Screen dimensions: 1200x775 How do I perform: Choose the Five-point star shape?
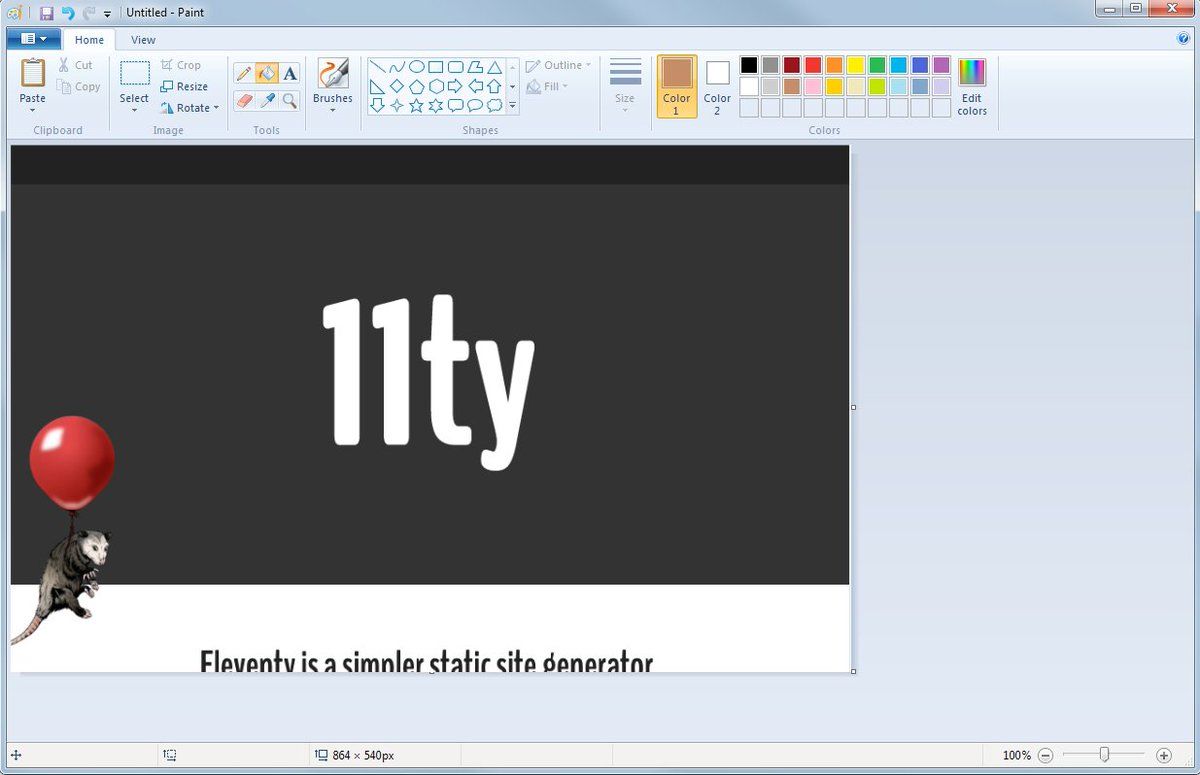point(416,105)
